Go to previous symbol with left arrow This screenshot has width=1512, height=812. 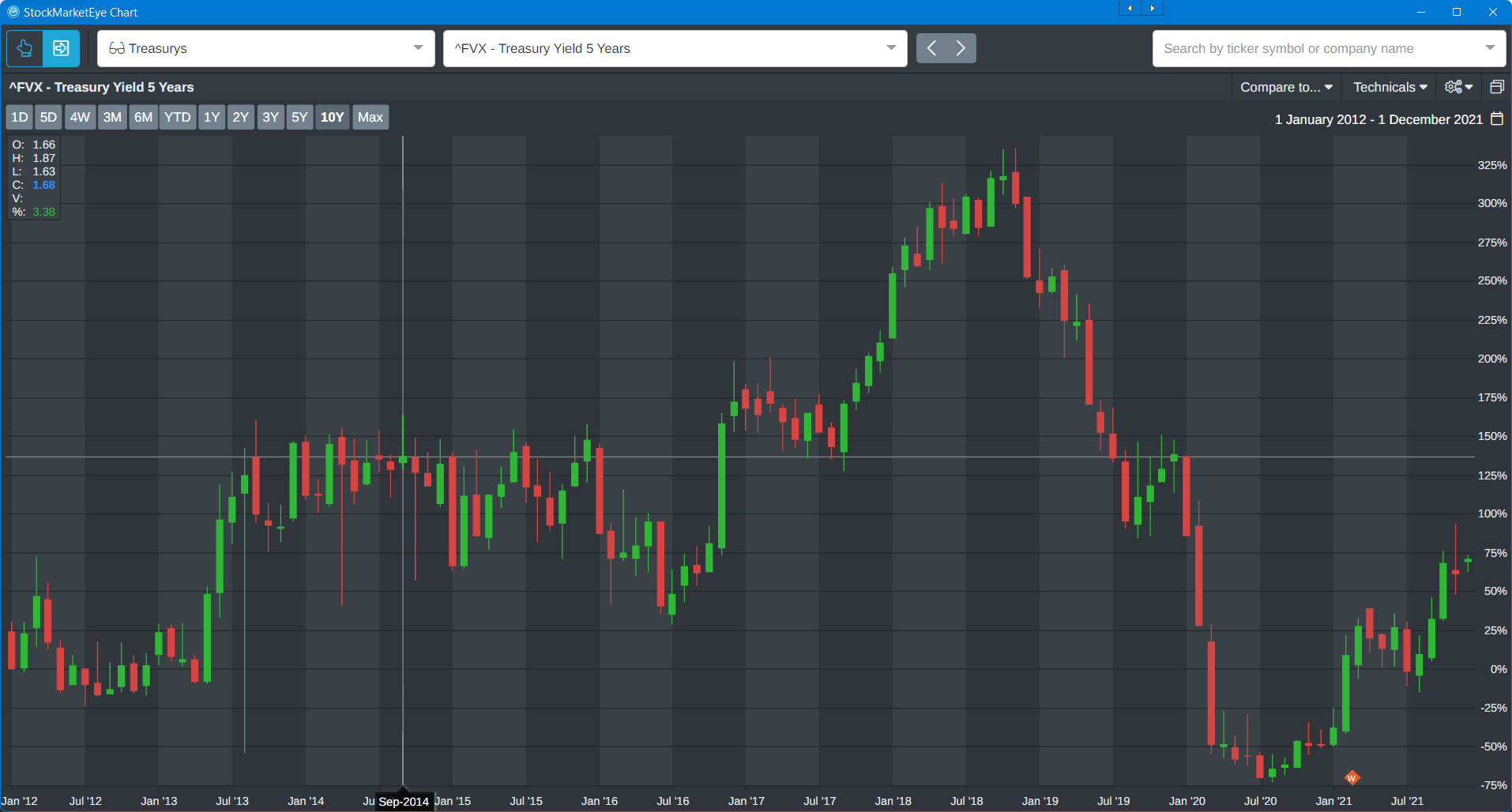pyautogui.click(x=931, y=48)
